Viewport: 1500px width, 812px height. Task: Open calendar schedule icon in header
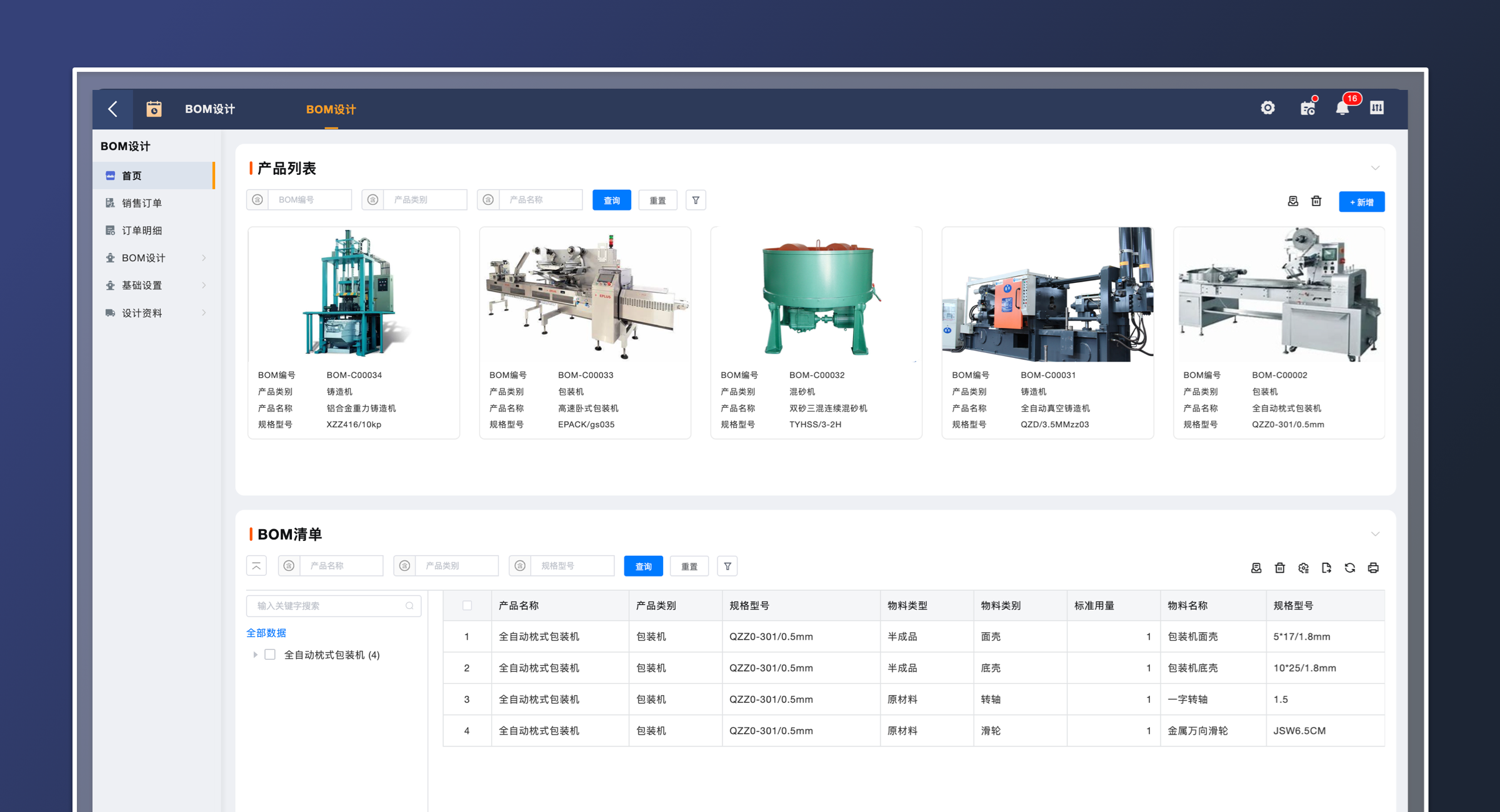point(1307,108)
